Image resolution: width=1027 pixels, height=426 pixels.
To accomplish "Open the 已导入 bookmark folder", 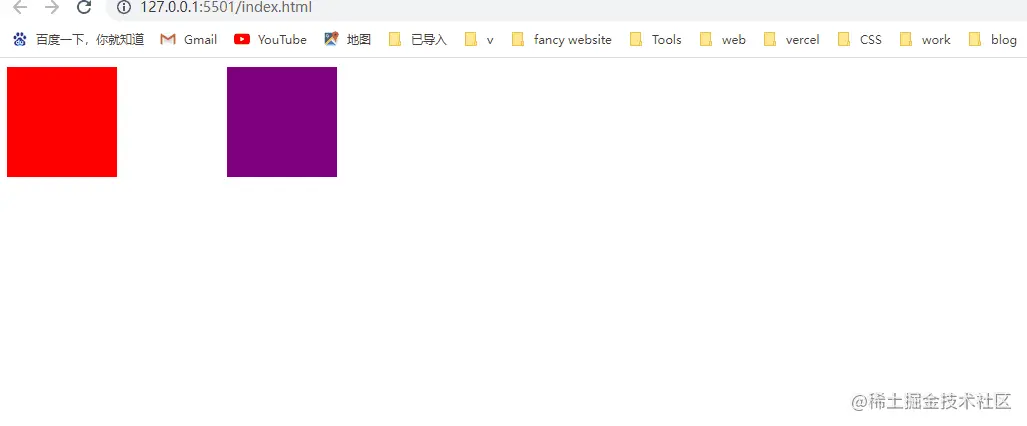I will [418, 39].
